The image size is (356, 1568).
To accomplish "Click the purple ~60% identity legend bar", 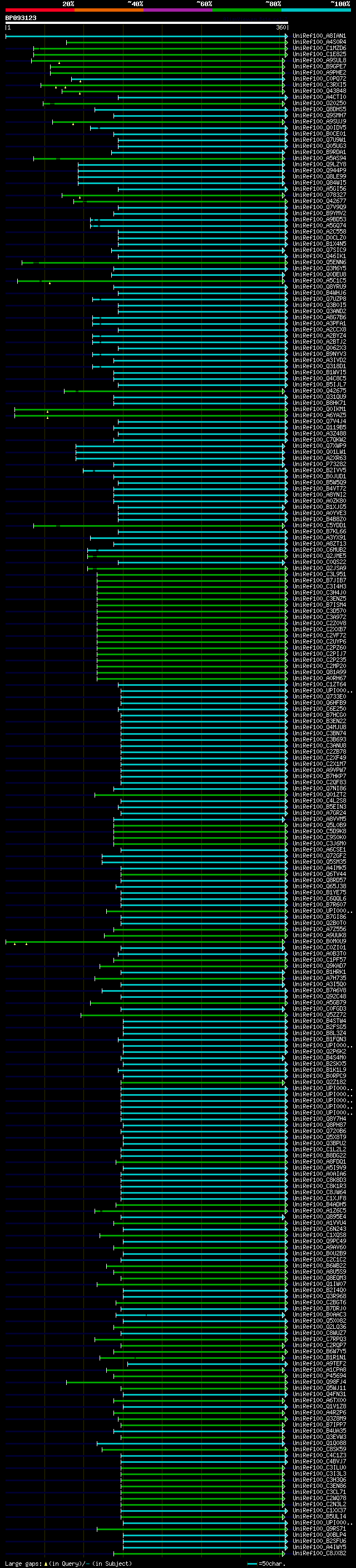I will (x=177, y=10).
